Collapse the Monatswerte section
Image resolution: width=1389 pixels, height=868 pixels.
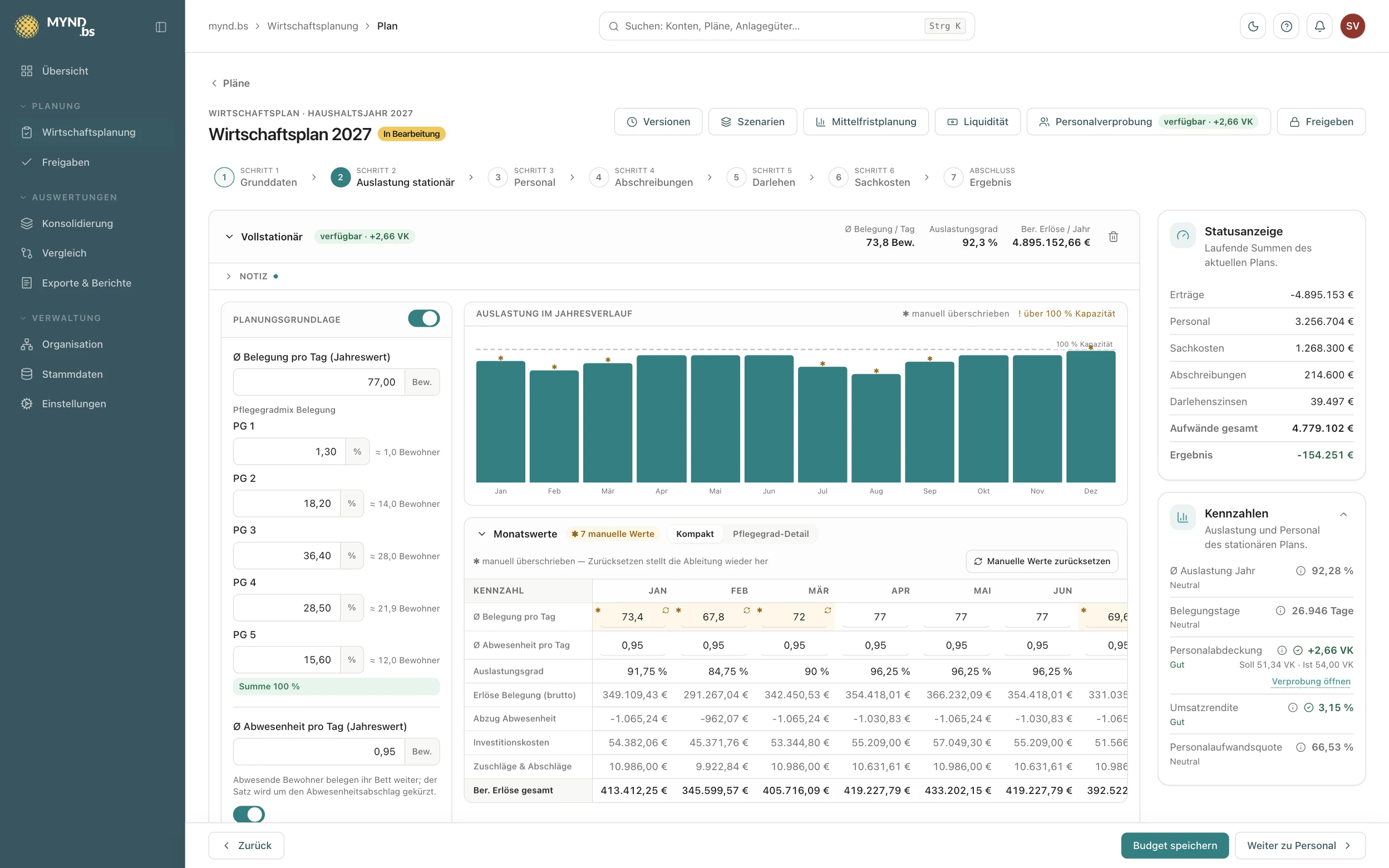click(481, 534)
